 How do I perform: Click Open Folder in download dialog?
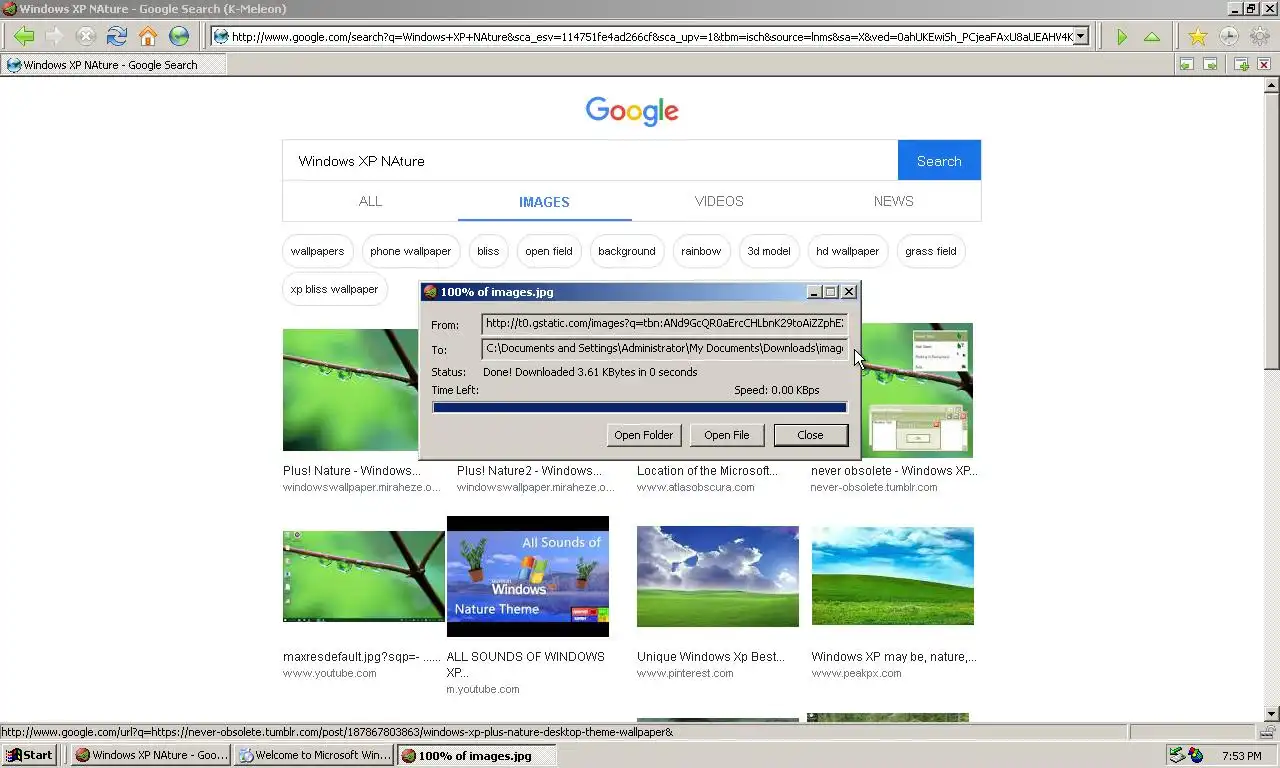644,435
